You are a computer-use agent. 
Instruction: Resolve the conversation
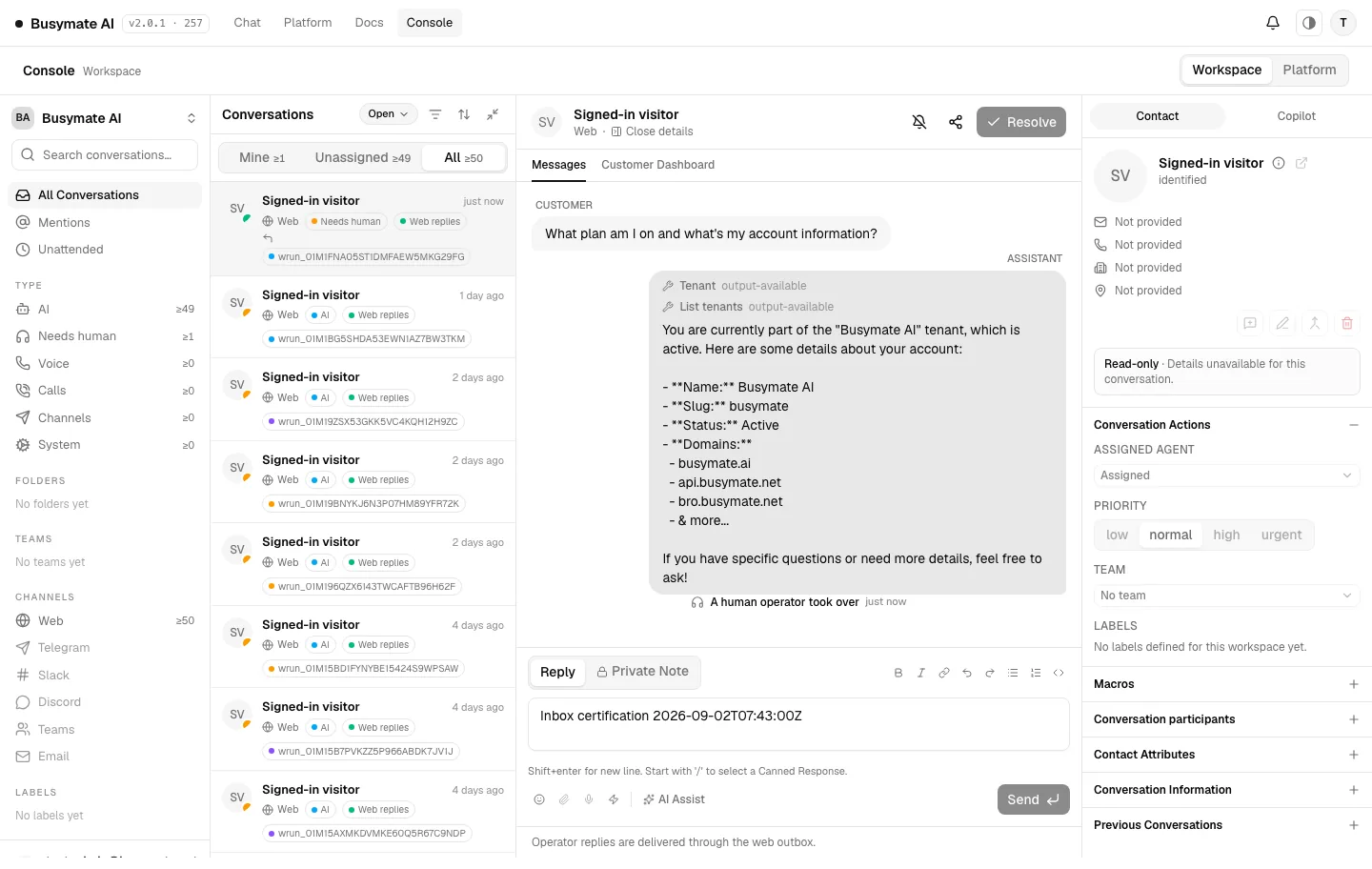1021,122
